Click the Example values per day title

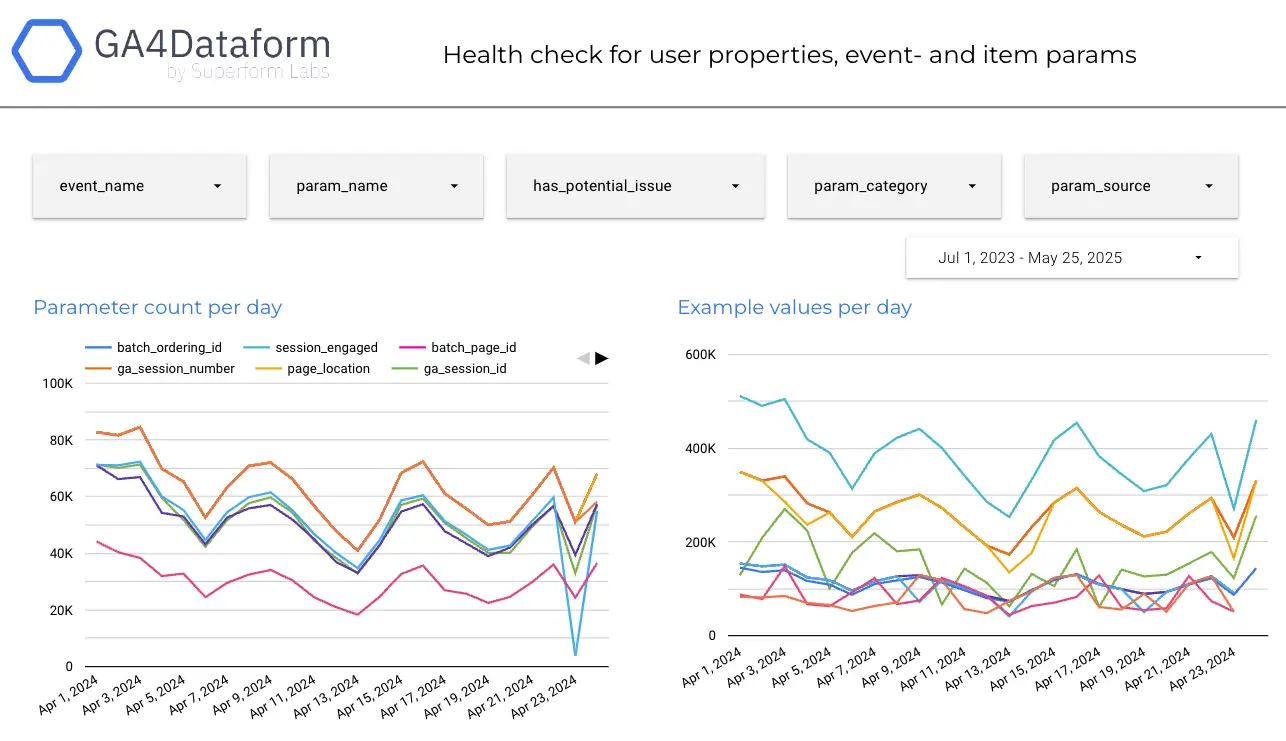(794, 308)
